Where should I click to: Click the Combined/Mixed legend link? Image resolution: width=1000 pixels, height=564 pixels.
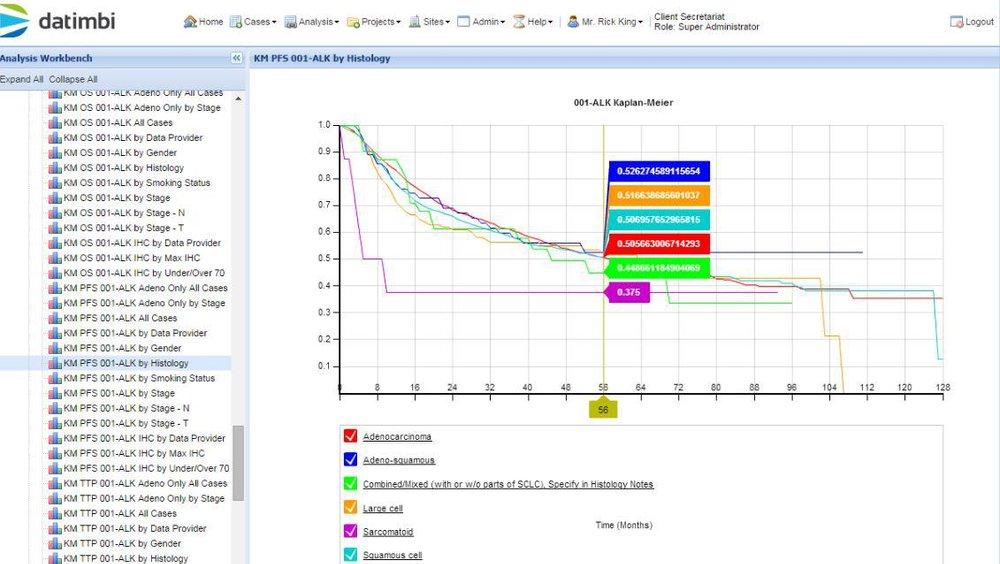coord(508,484)
